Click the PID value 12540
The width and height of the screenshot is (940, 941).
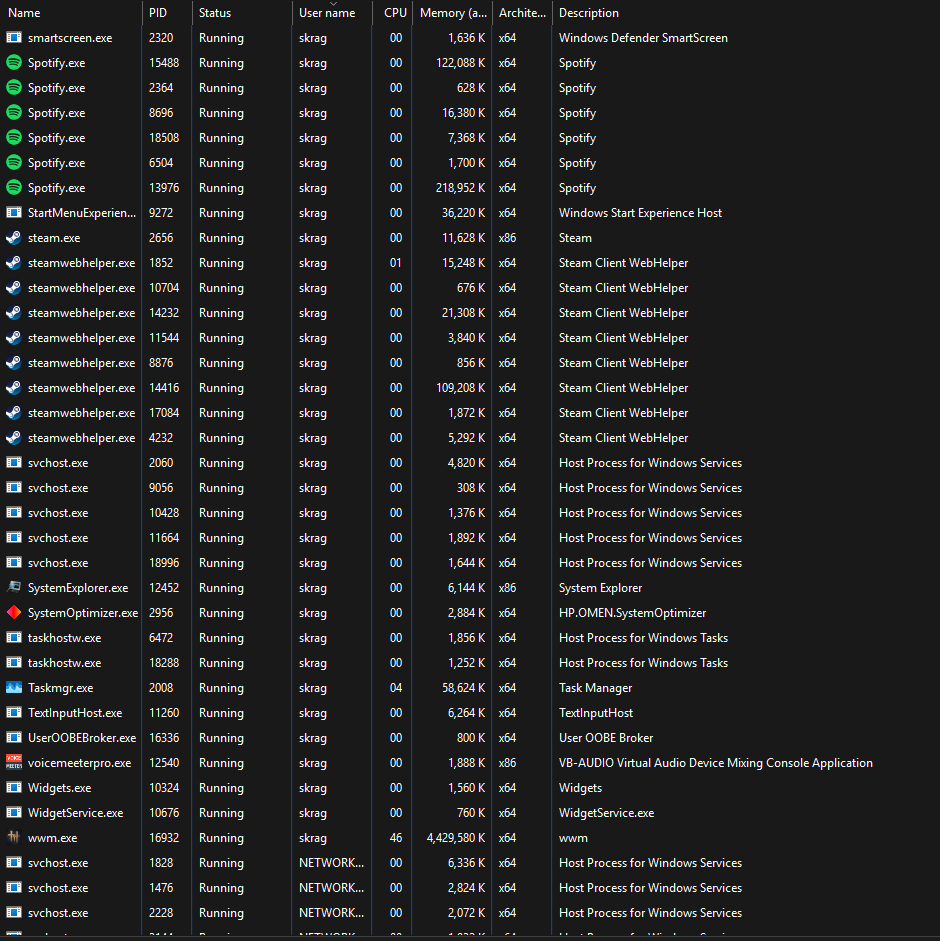click(164, 762)
